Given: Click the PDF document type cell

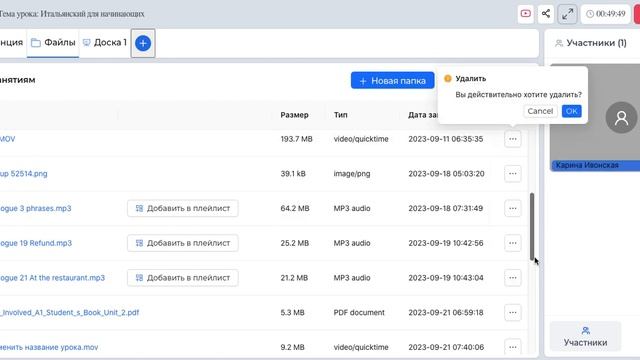Looking at the screenshot, I should (x=359, y=312).
